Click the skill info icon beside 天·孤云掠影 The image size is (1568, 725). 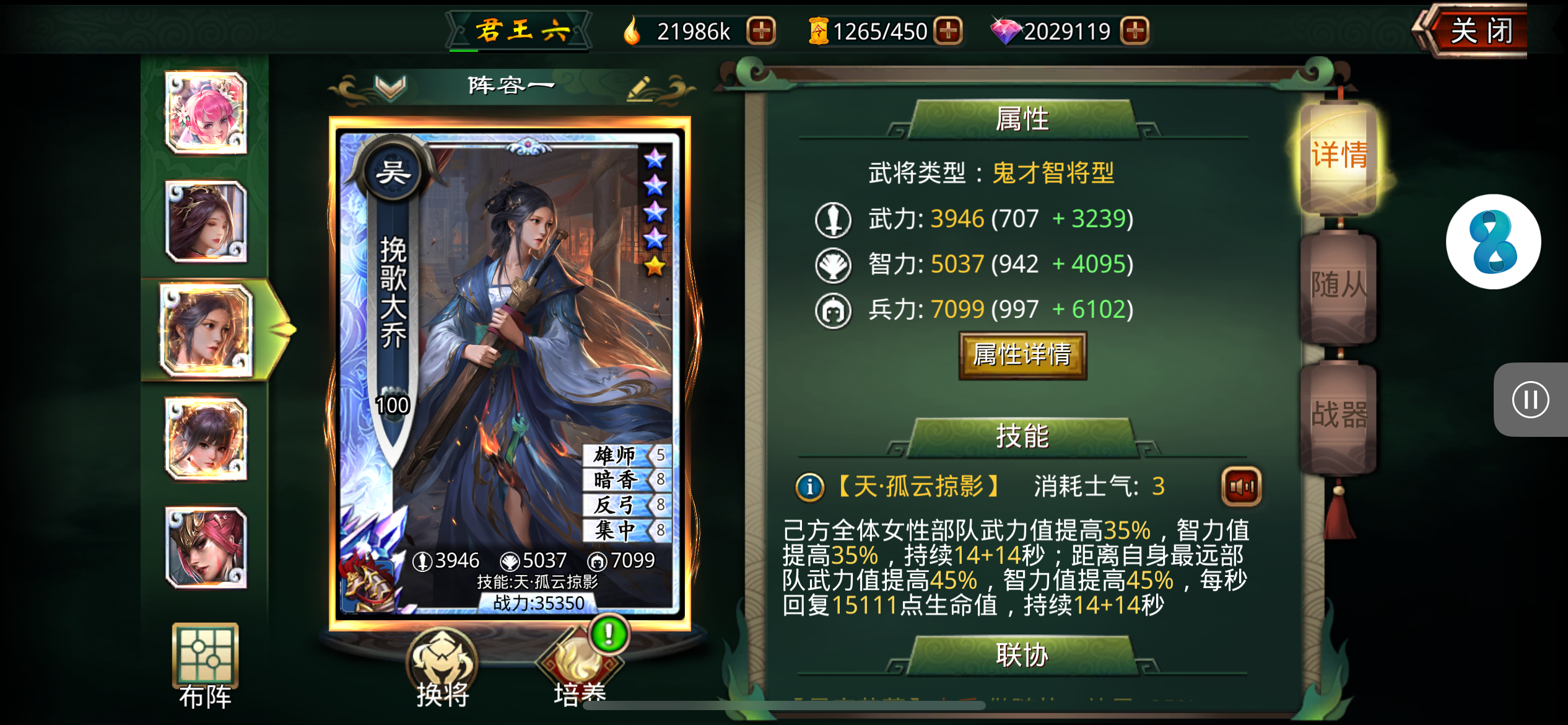809,487
